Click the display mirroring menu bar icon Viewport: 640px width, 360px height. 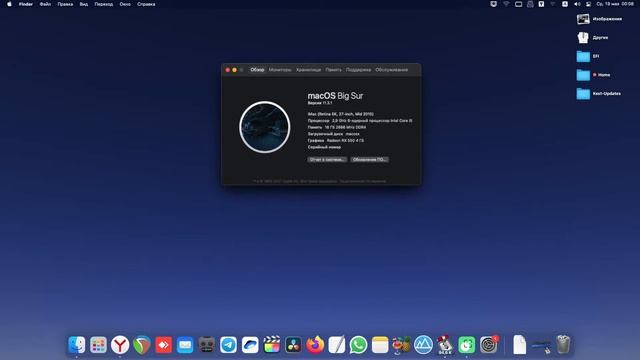[x=518, y=4]
